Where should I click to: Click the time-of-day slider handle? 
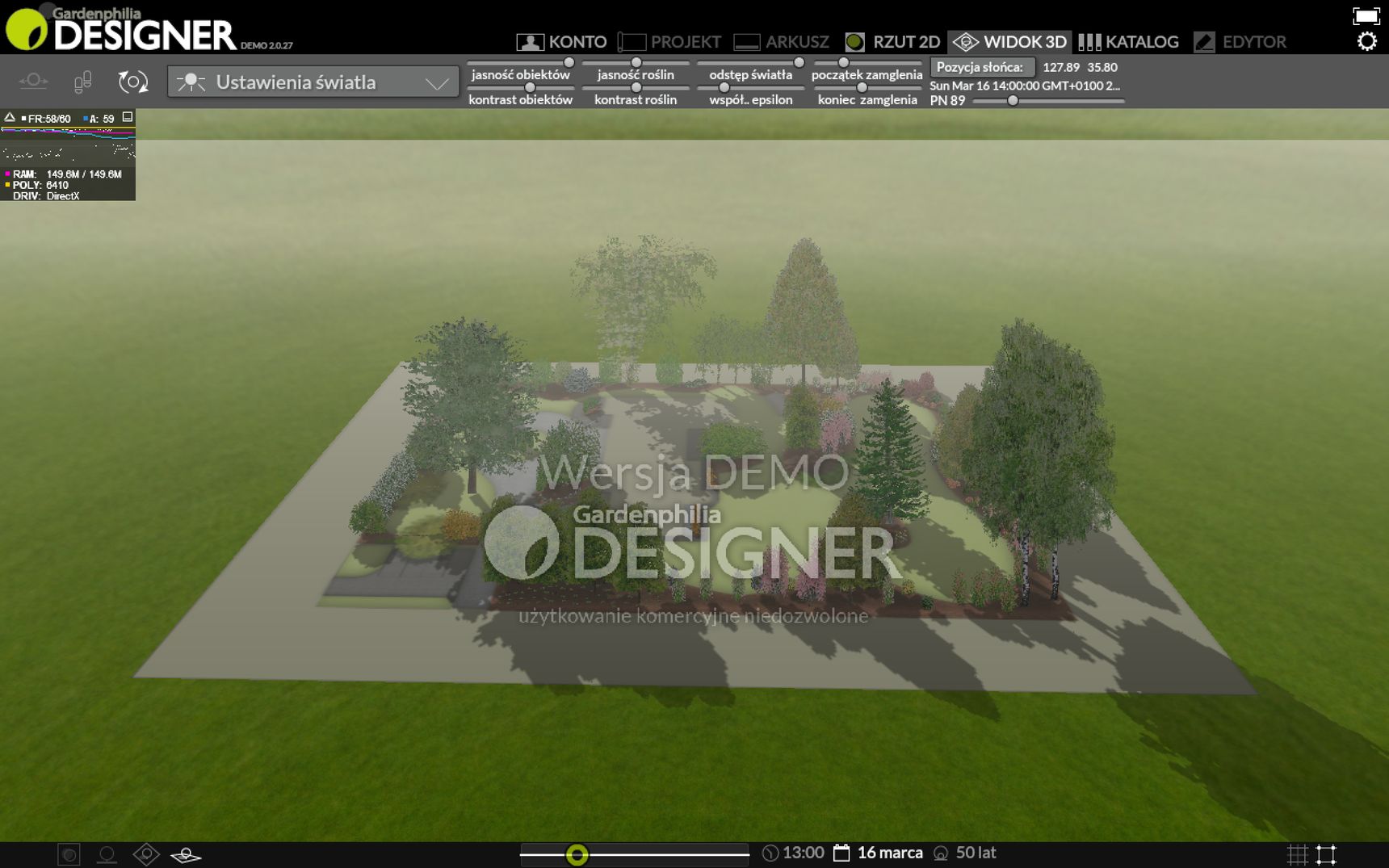[x=577, y=854]
